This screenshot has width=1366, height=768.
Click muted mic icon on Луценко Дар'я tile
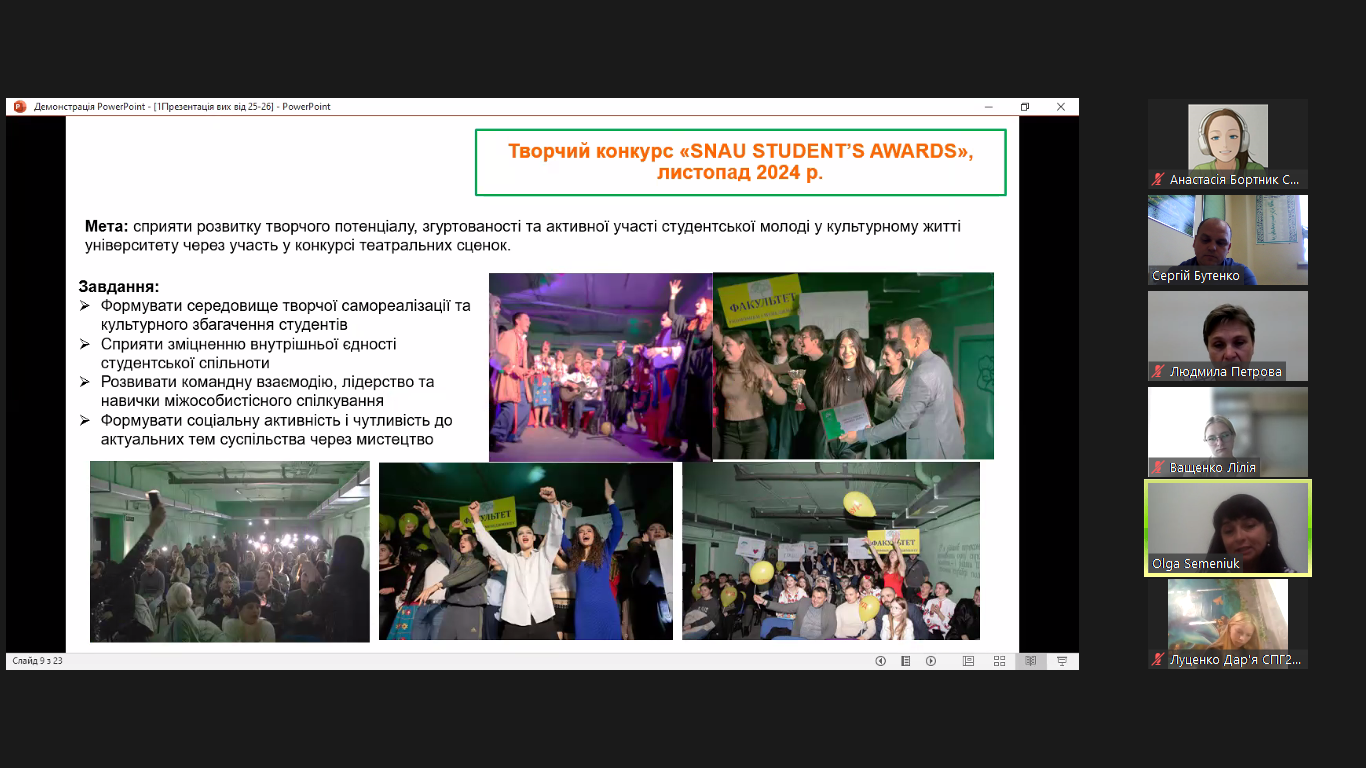pos(1158,660)
